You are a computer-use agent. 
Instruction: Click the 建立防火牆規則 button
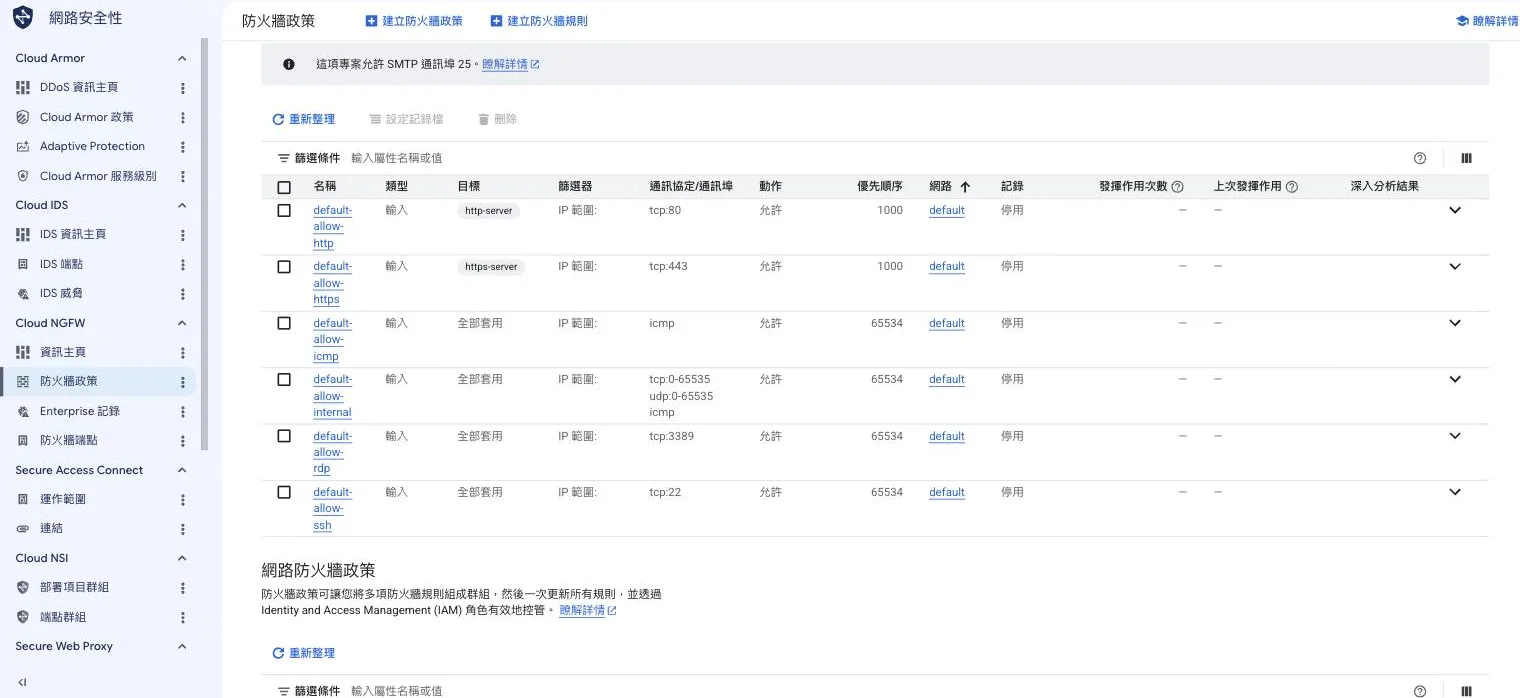click(539, 20)
